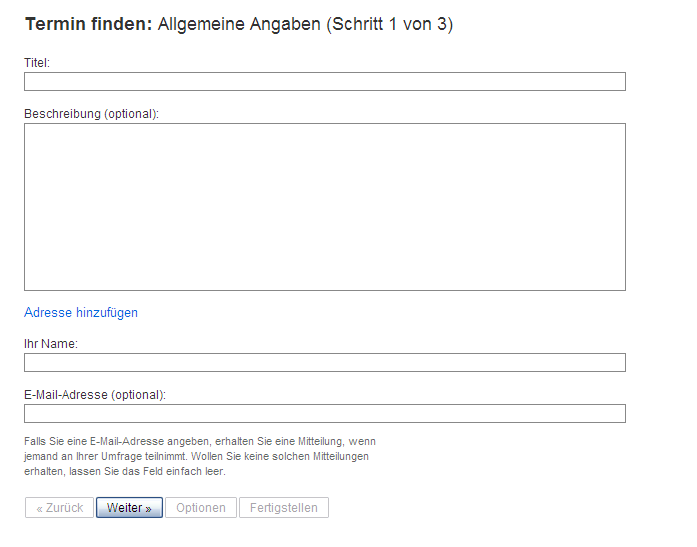Screen dimensions: 697x547
Task: Click the word Beschreibung in its label
Action: (62, 114)
